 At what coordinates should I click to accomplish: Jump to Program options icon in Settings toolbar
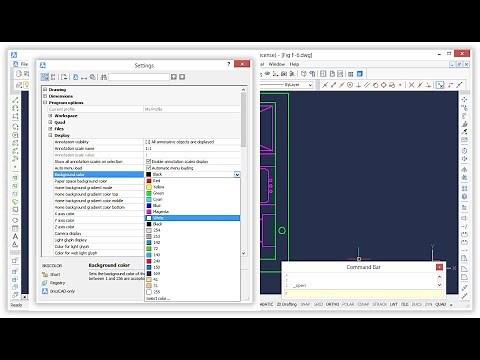coord(92,77)
